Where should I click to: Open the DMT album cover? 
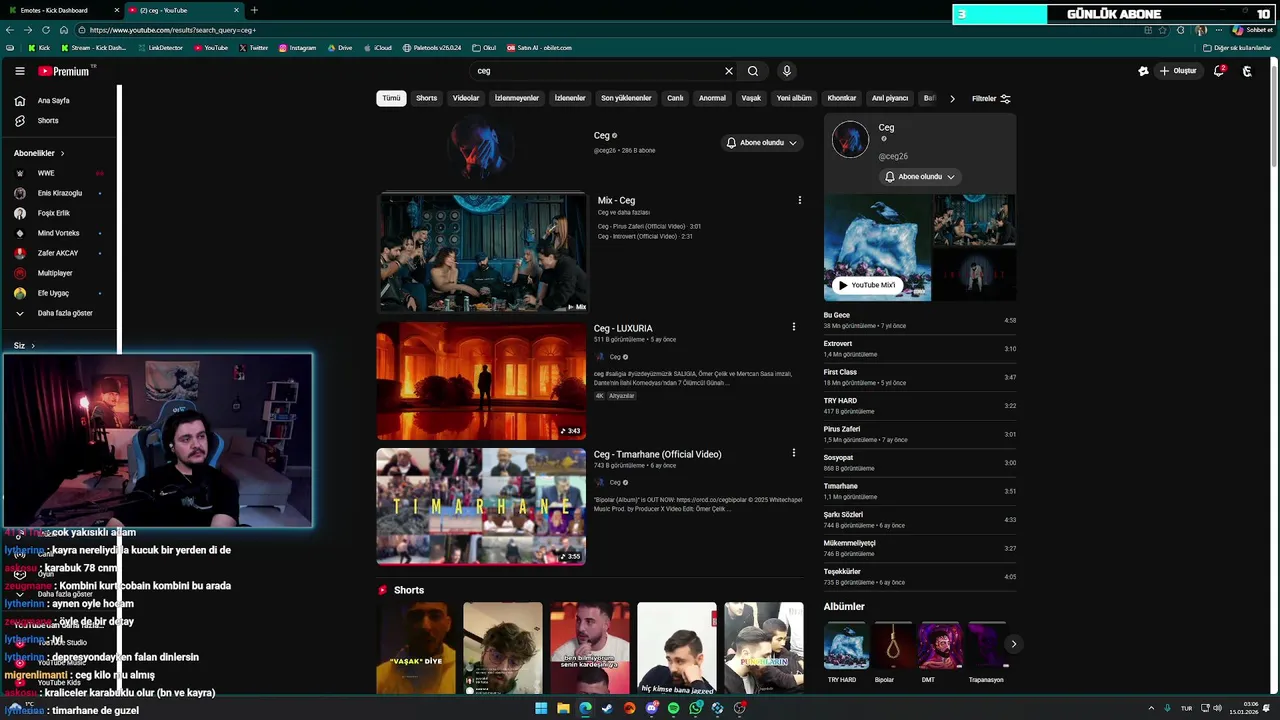pyautogui.click(x=941, y=645)
